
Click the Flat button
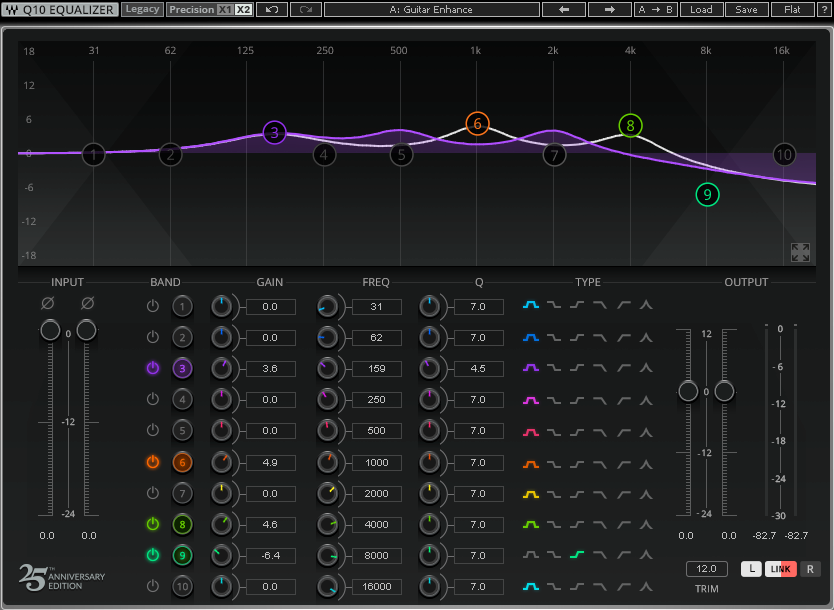(793, 10)
